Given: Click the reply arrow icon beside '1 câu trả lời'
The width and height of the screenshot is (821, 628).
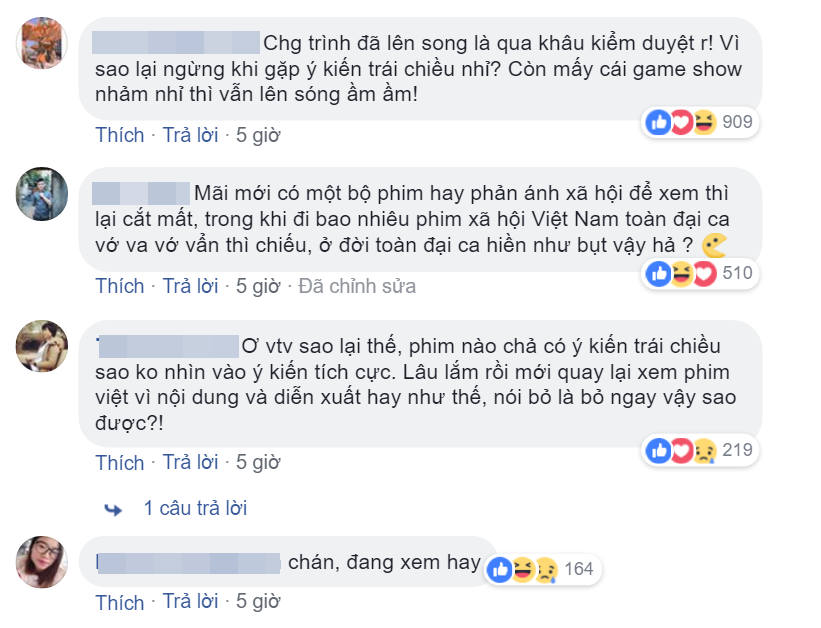Looking at the screenshot, I should coord(114,509).
